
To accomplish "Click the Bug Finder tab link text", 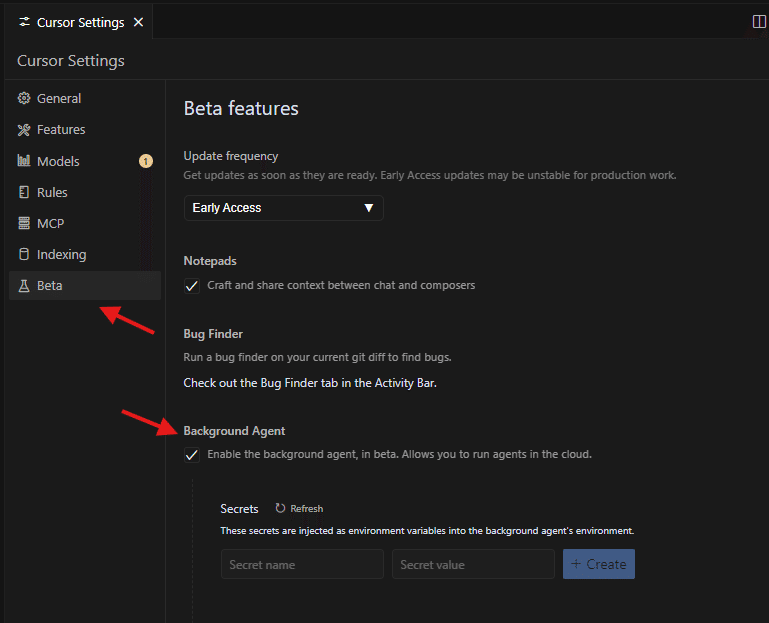I will pos(309,382).
